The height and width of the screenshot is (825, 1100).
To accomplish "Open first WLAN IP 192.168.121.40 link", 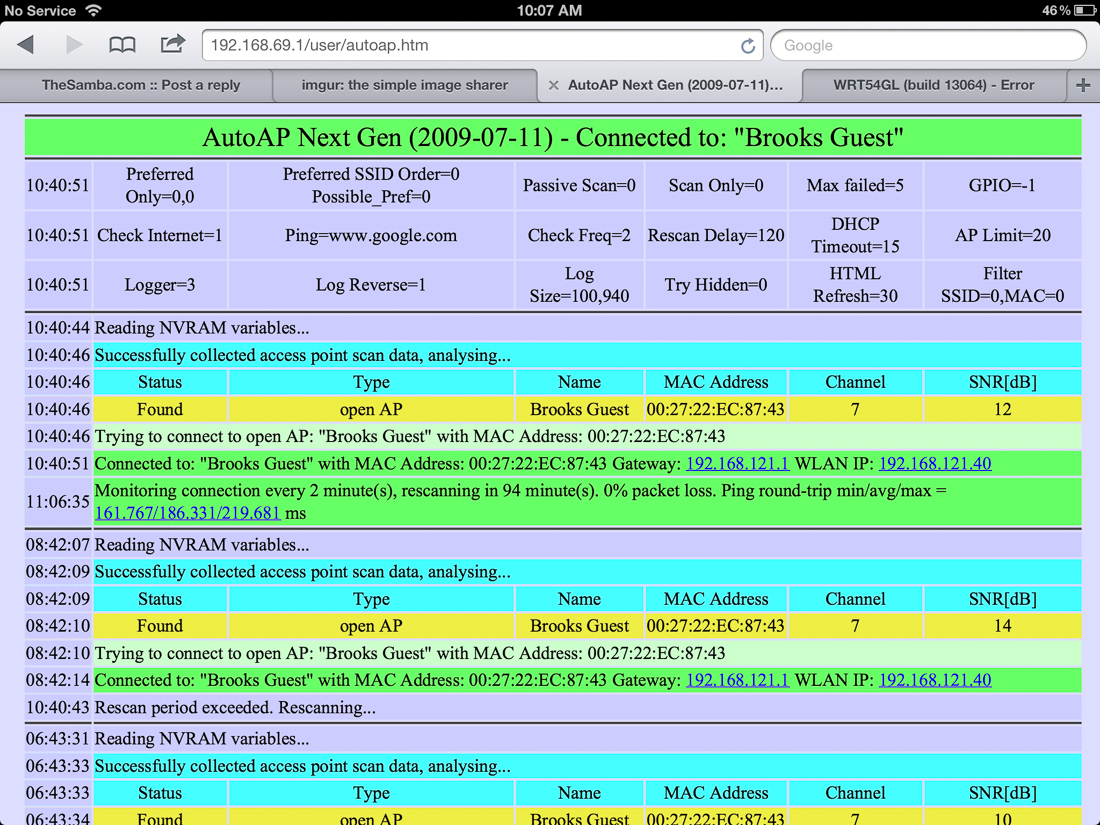I will tap(934, 464).
